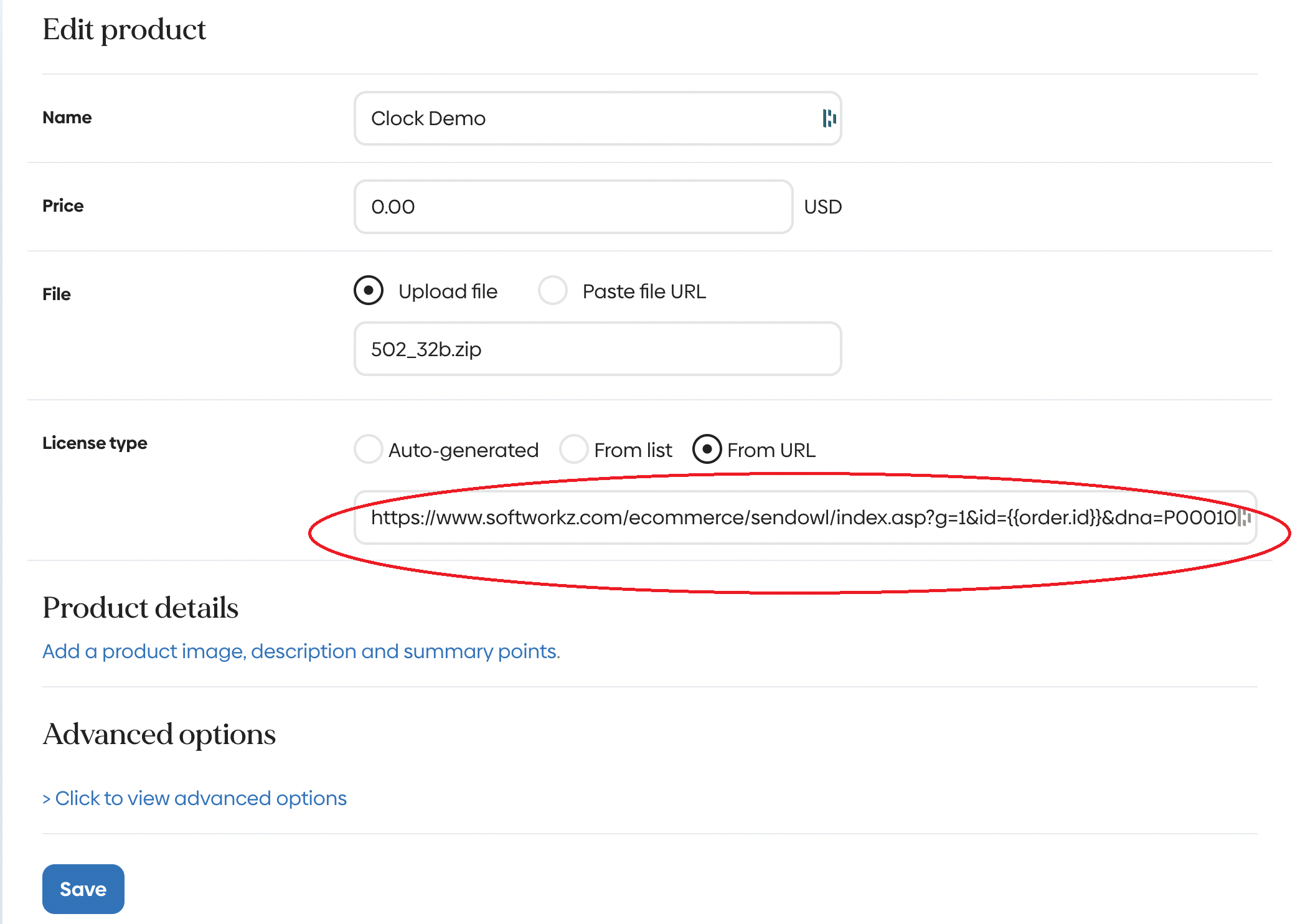Screen dimensions: 1295x924
Task: Focus the Name field containing Clock Demo
Action: click(x=585, y=118)
